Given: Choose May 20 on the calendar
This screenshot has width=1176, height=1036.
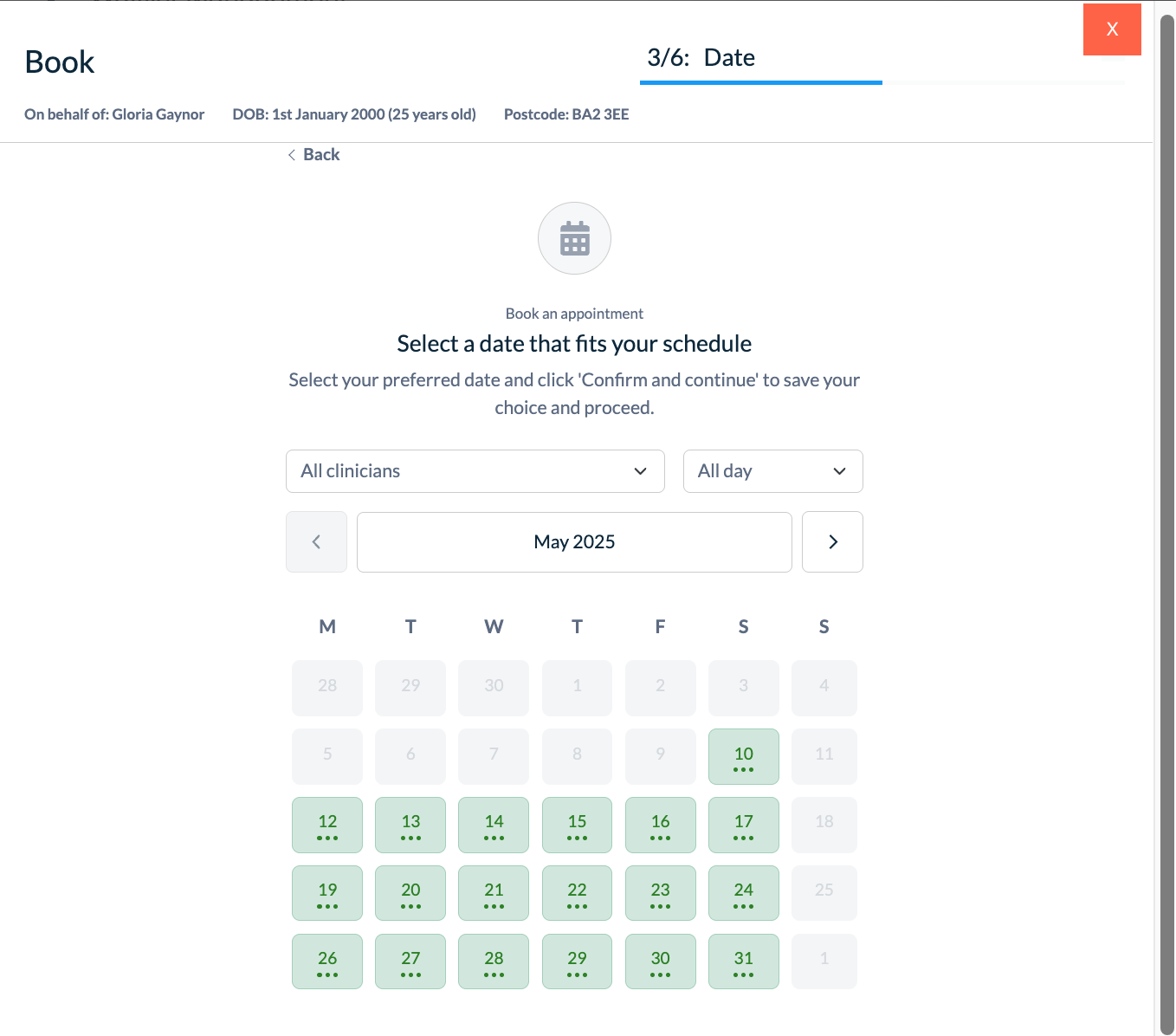Looking at the screenshot, I should click(410, 893).
